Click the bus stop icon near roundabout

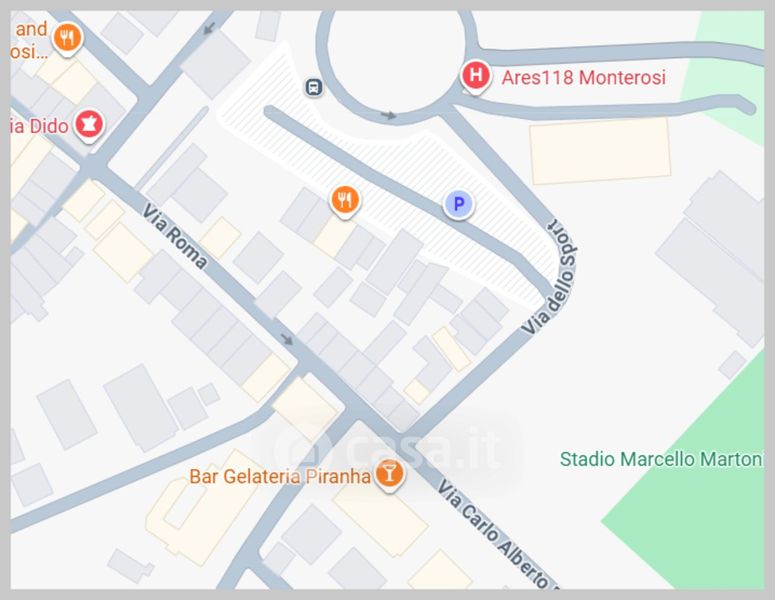click(x=313, y=87)
